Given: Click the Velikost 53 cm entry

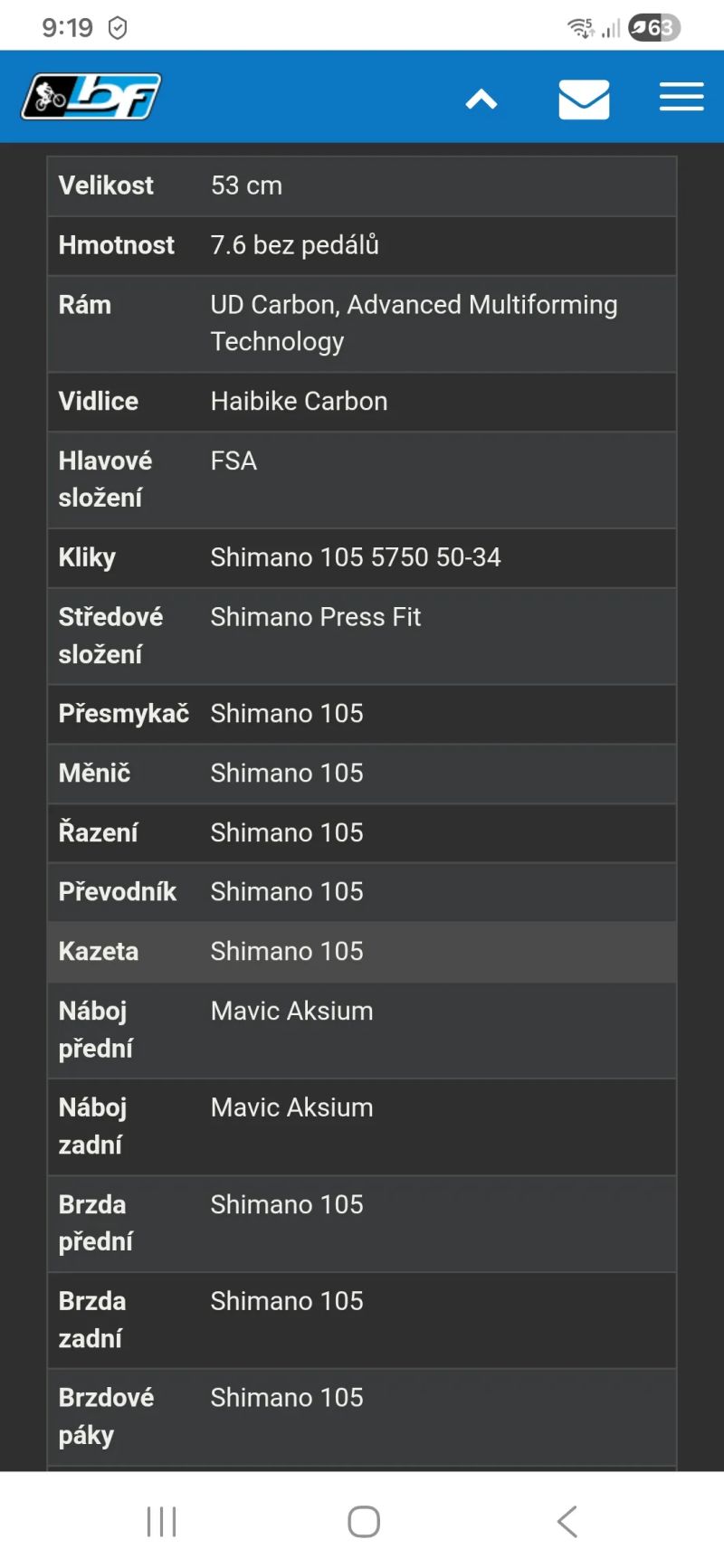Looking at the screenshot, I should point(362,185).
